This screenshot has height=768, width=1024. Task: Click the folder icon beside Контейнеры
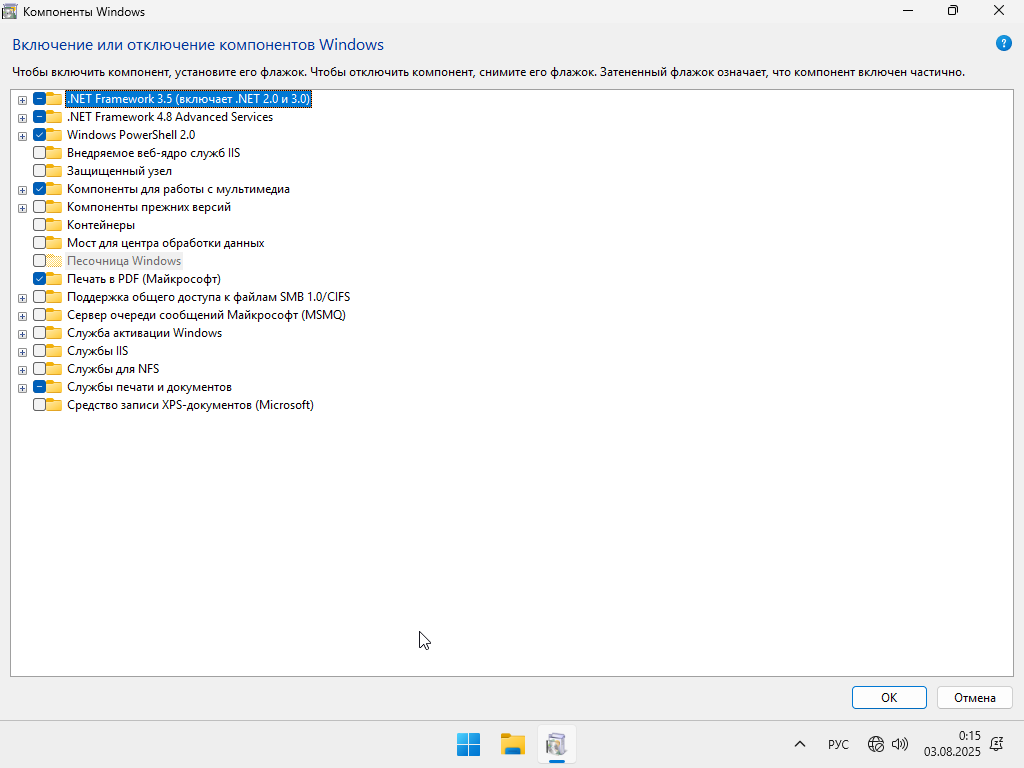[x=55, y=225]
